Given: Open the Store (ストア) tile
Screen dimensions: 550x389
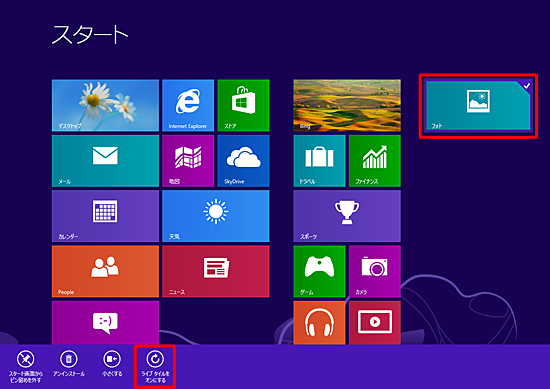Looking at the screenshot, I should point(243,105).
